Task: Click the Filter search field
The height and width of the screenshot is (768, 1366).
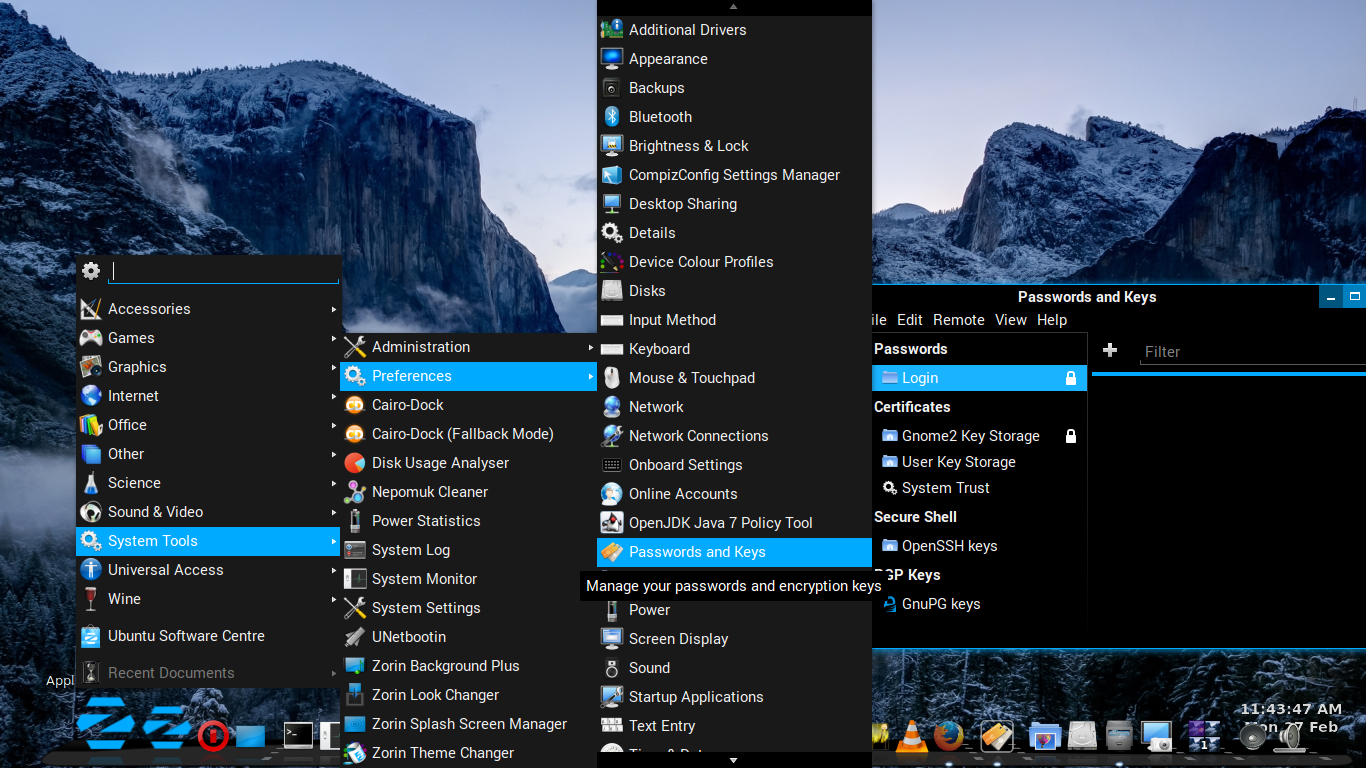Action: click(x=1250, y=352)
